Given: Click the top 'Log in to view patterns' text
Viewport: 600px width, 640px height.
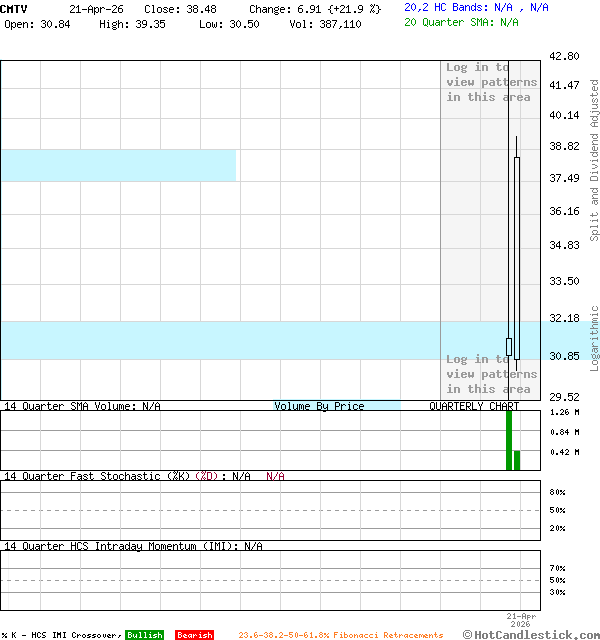Looking at the screenshot, I should 491,82.
